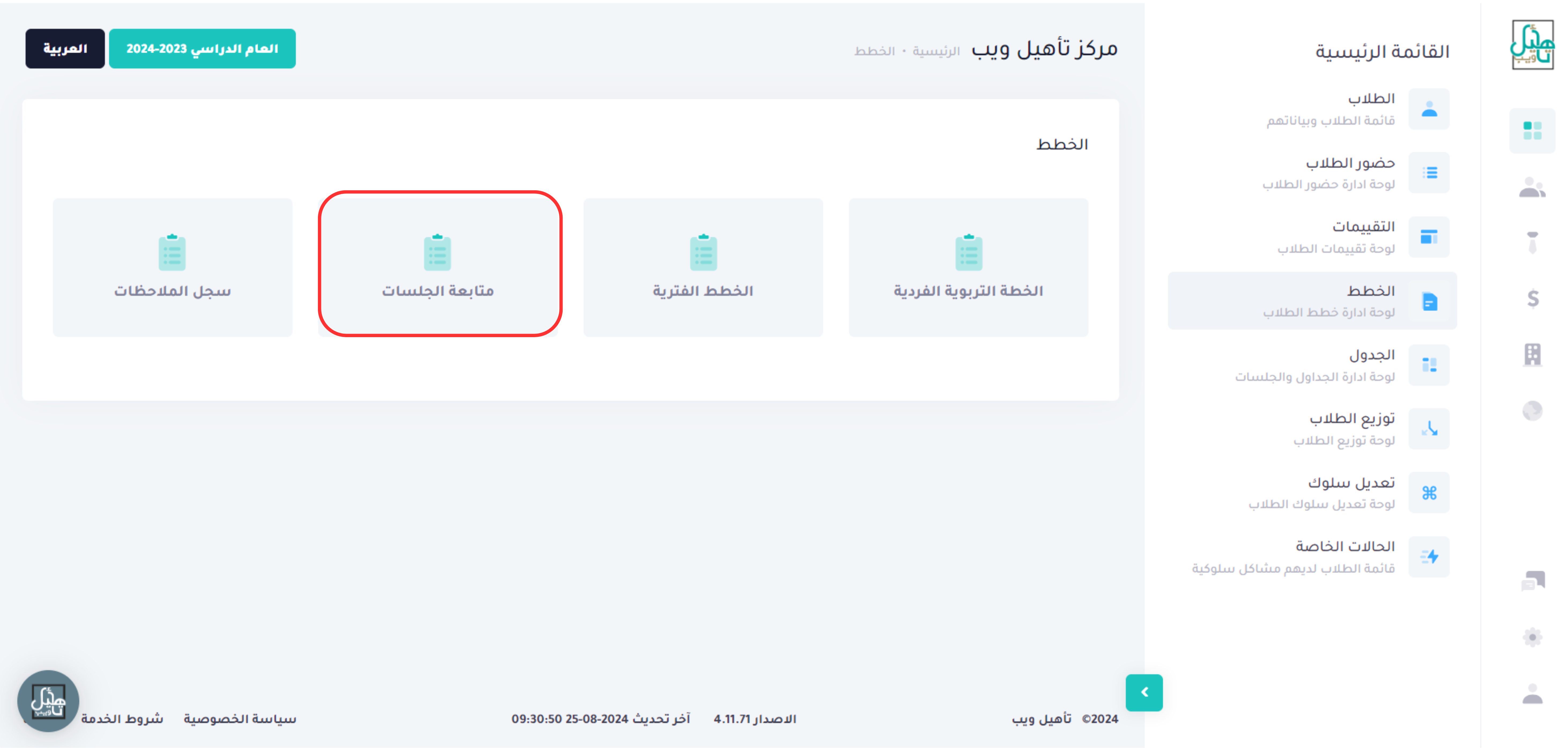Open الحالات الخاصة menu item
This screenshot has width=1568, height=748.
tap(1312, 556)
